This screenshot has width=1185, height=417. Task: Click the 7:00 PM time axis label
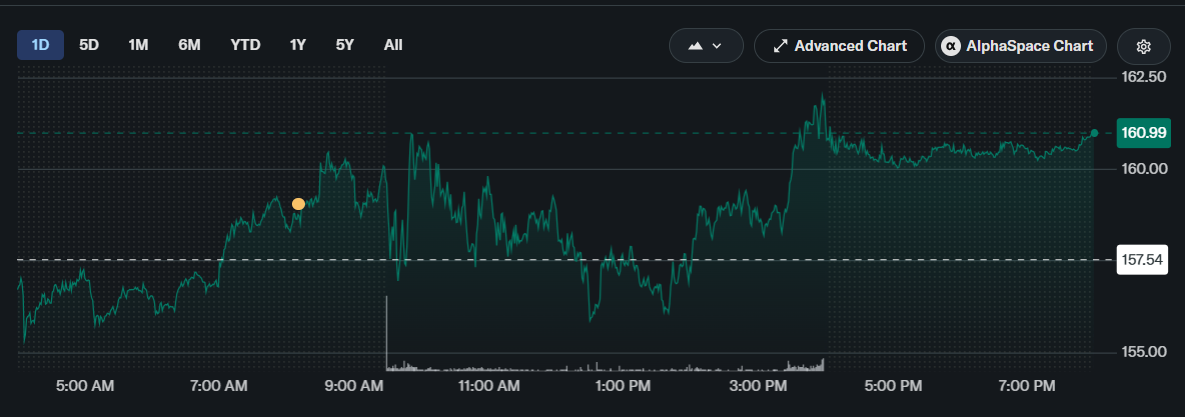point(1026,386)
